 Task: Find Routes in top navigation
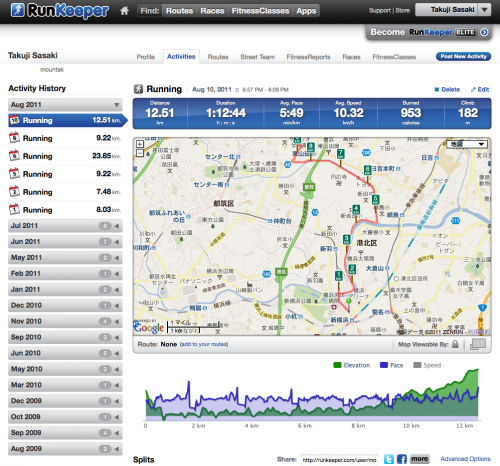pyautogui.click(x=179, y=11)
